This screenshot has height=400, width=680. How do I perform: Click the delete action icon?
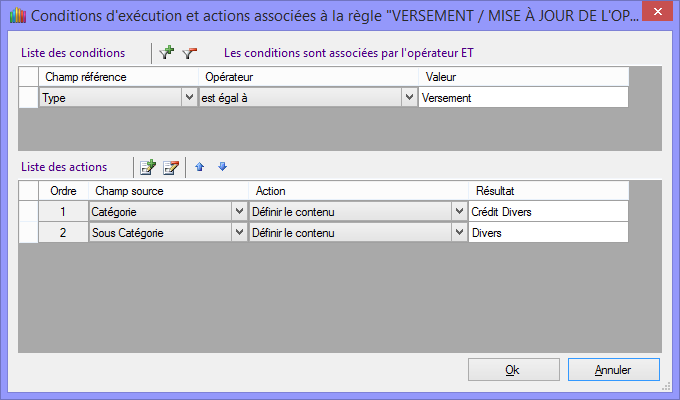point(170,167)
